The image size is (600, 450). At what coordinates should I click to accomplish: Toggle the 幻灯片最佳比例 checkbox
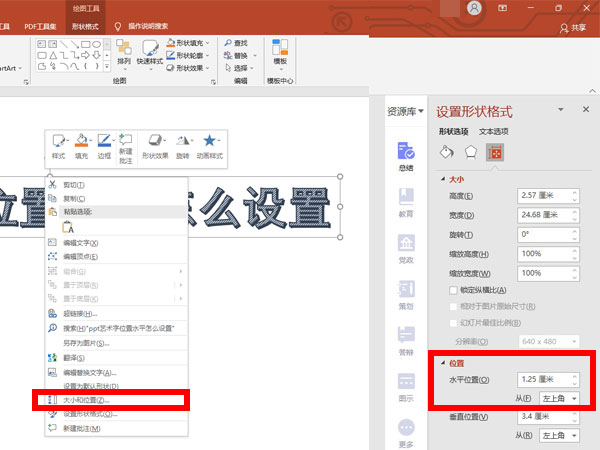pyautogui.click(x=455, y=323)
